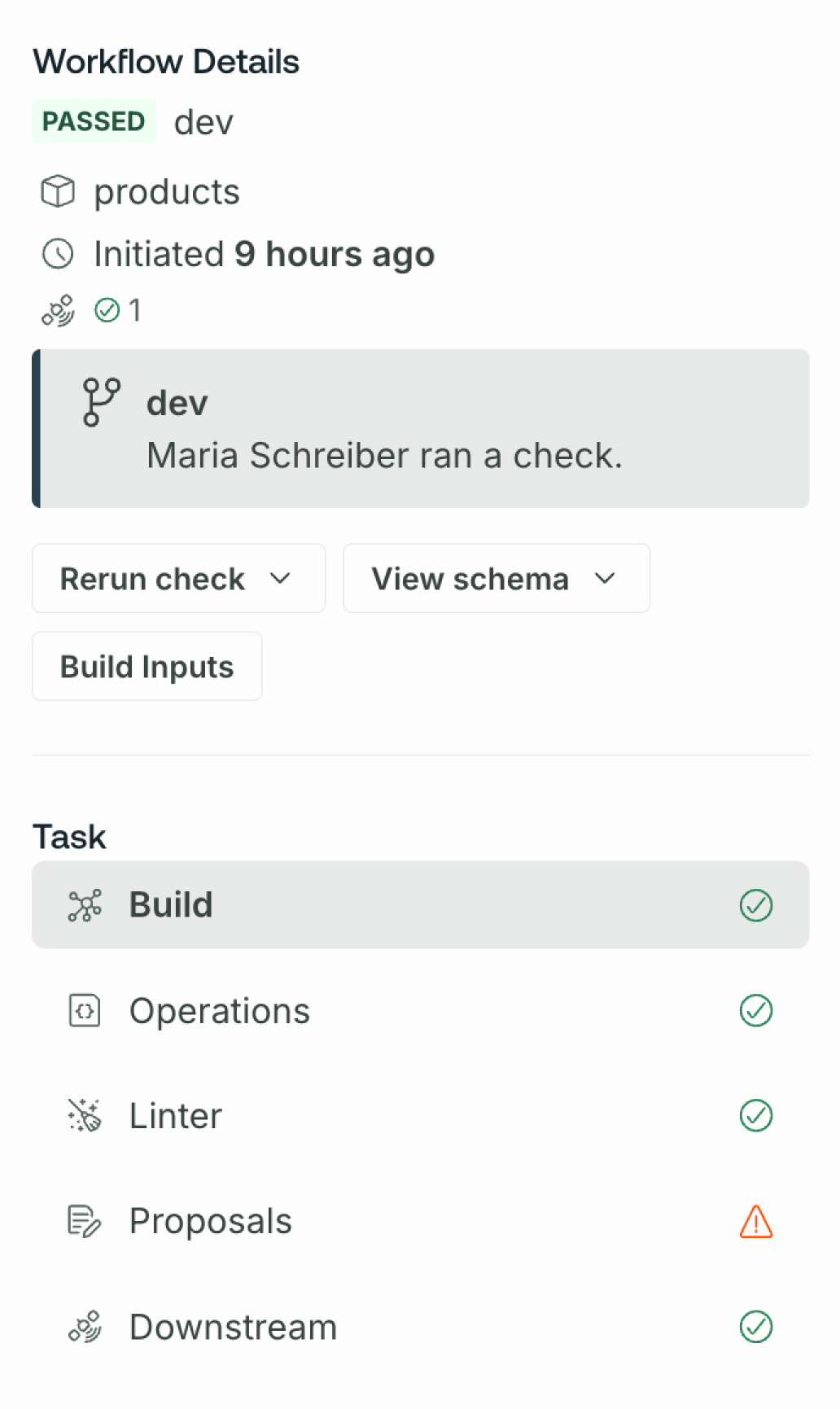This screenshot has width=840, height=1409.
Task: Click the downstream icon beside count 1
Action: [x=58, y=310]
